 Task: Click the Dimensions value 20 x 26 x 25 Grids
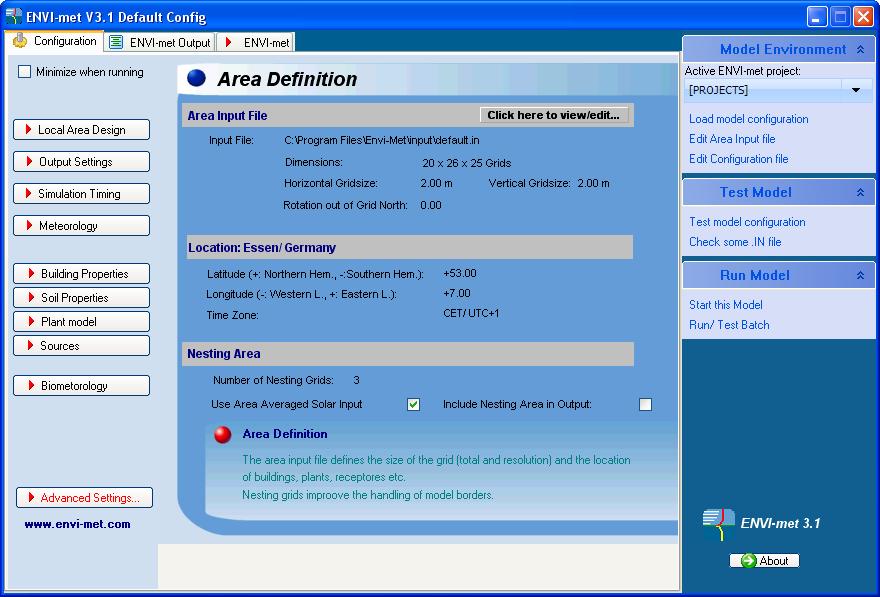point(466,163)
